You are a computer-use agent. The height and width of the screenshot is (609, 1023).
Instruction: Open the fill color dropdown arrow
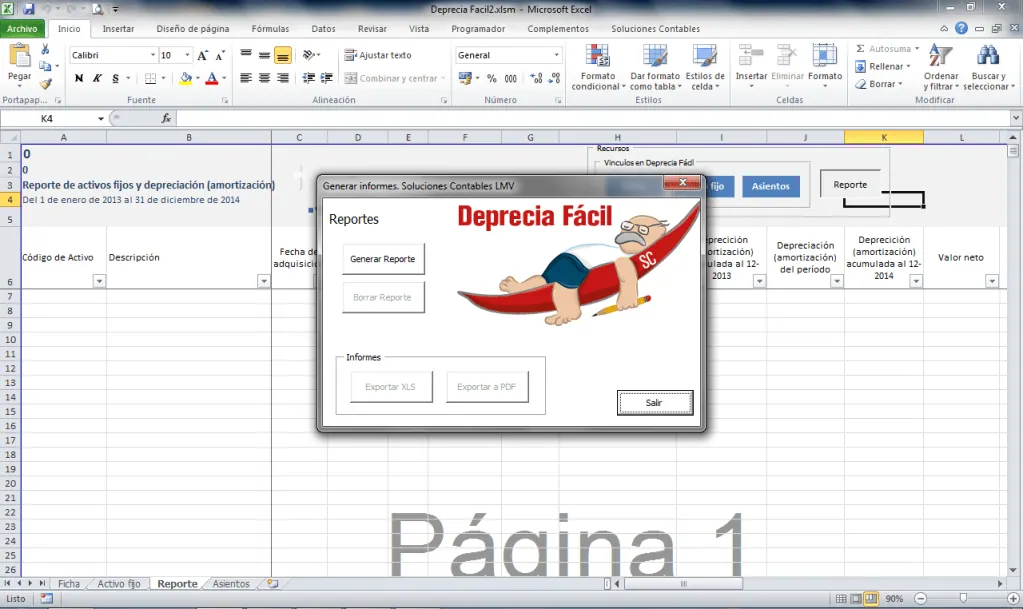click(198, 78)
